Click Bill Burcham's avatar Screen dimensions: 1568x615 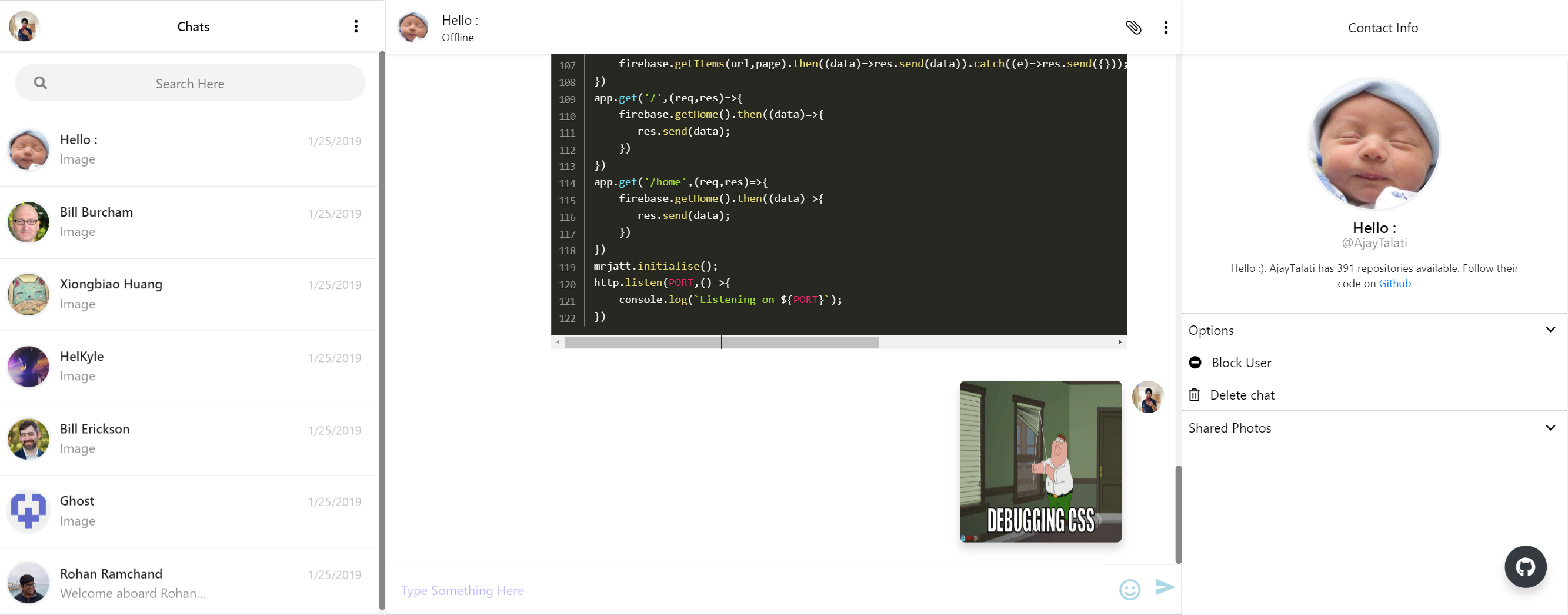point(28,222)
